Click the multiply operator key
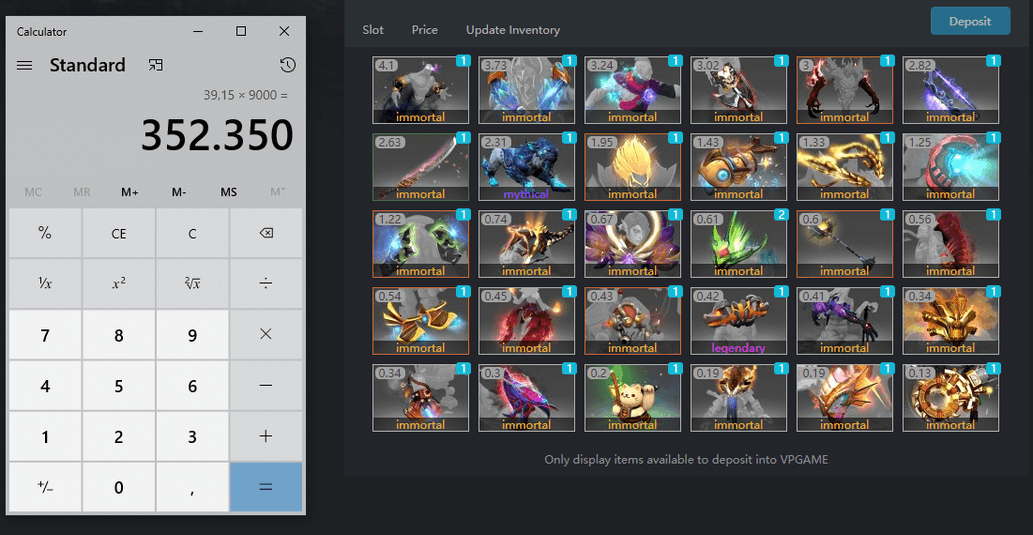Image resolution: width=1033 pixels, height=535 pixels. pyautogui.click(x=266, y=335)
